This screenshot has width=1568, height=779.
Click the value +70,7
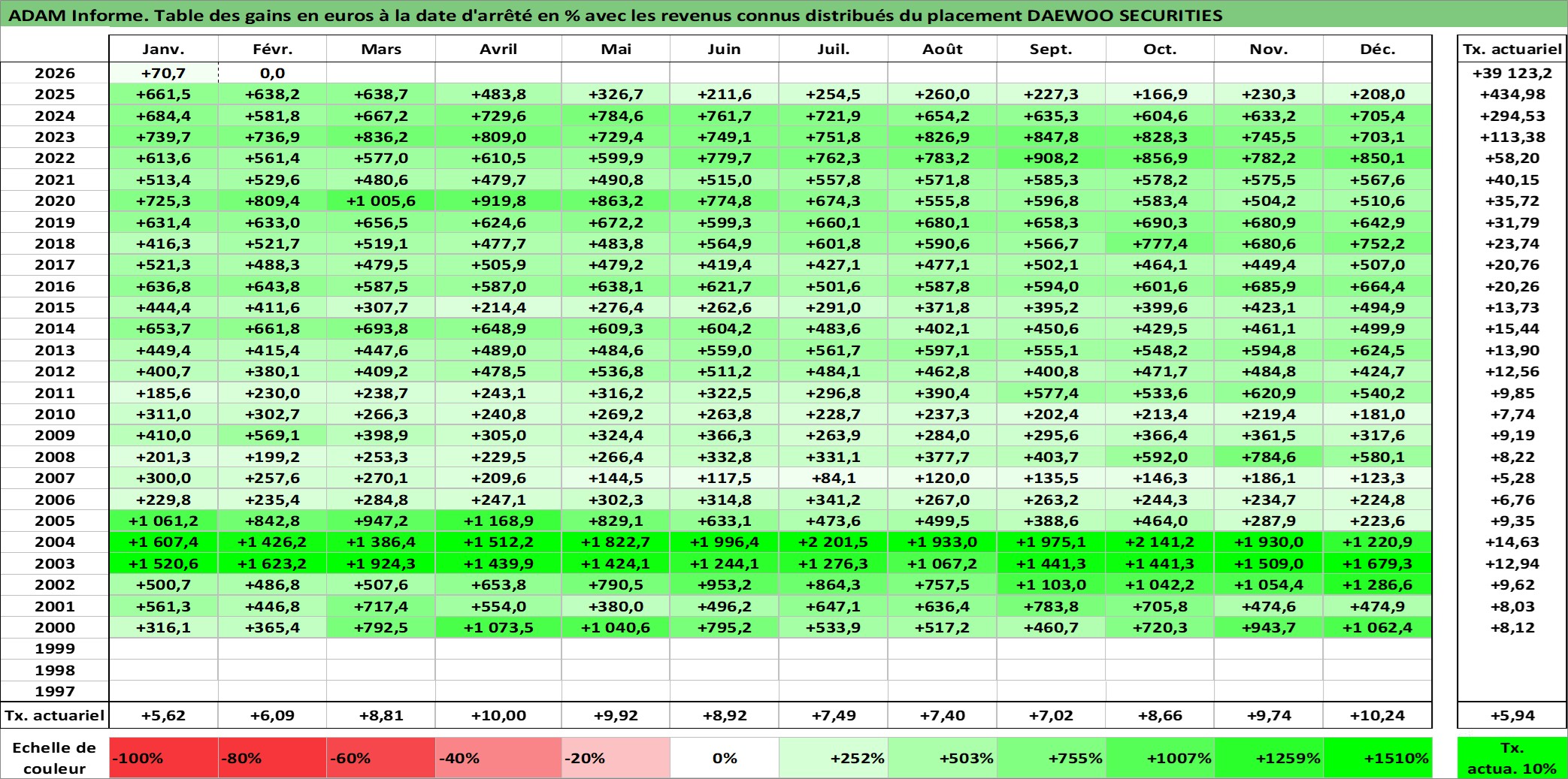164,73
